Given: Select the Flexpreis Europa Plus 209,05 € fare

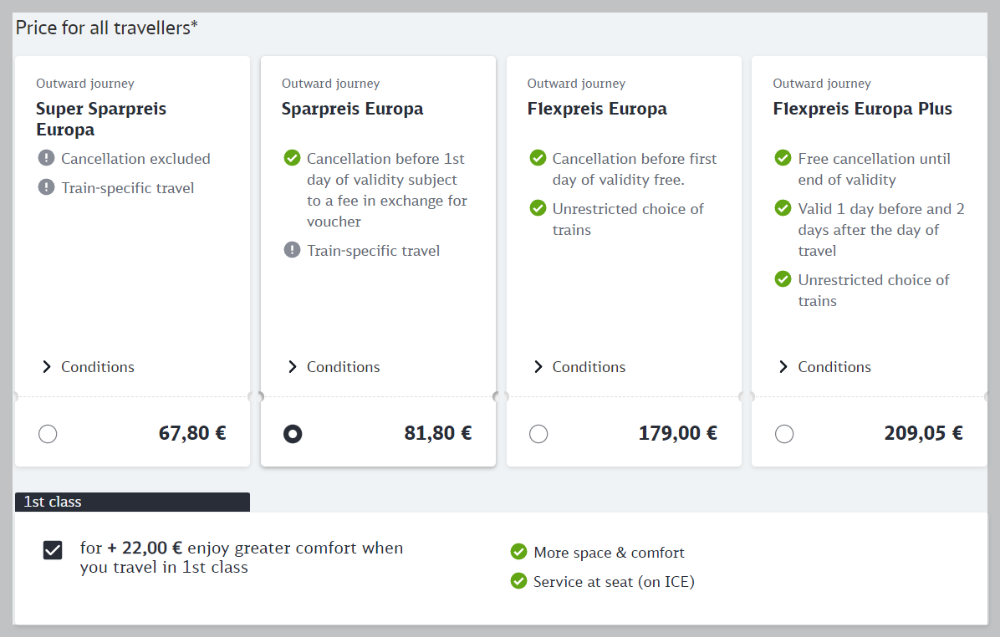Looking at the screenshot, I should [x=784, y=434].
